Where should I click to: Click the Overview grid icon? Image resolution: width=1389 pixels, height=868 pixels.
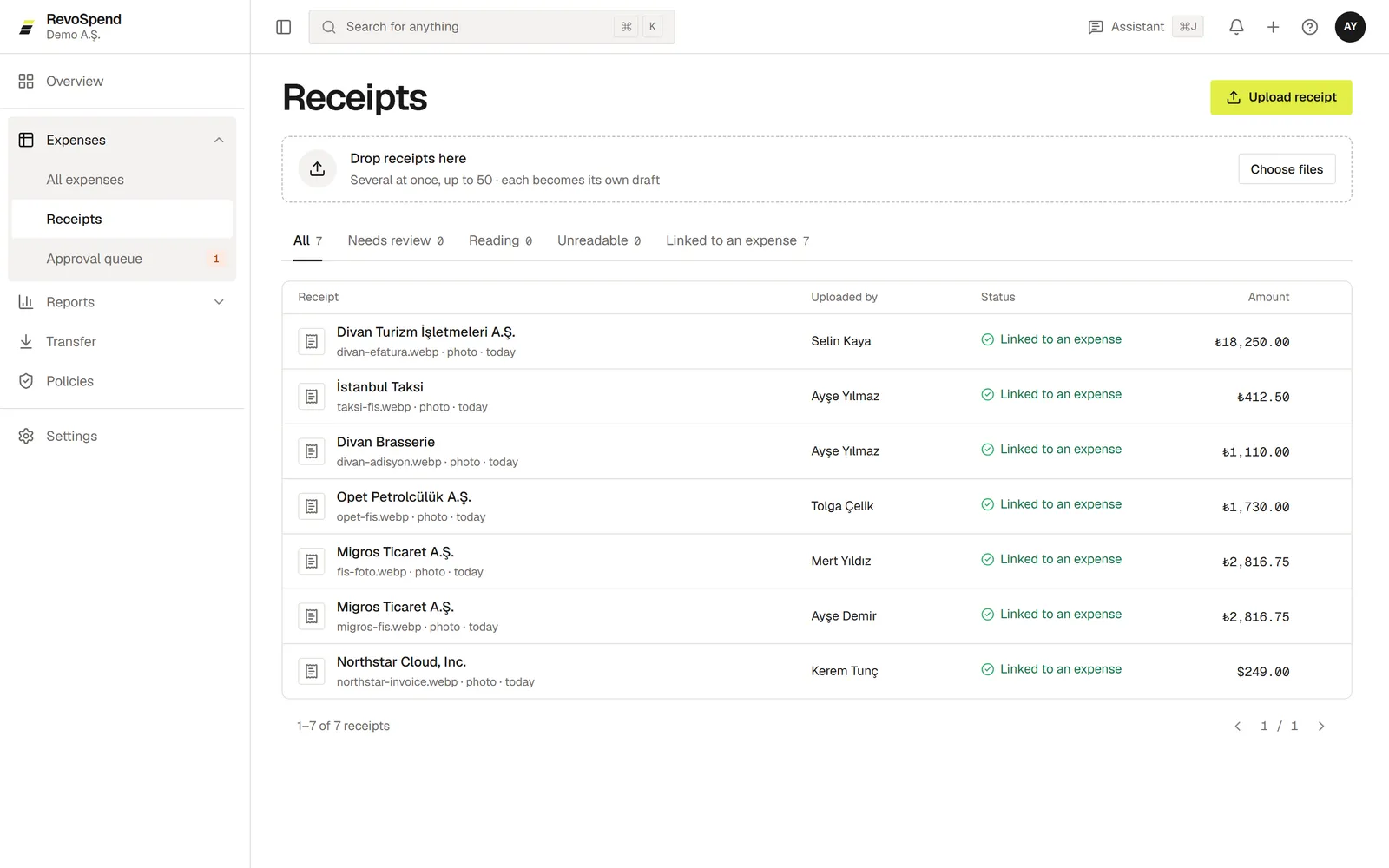pyautogui.click(x=26, y=81)
